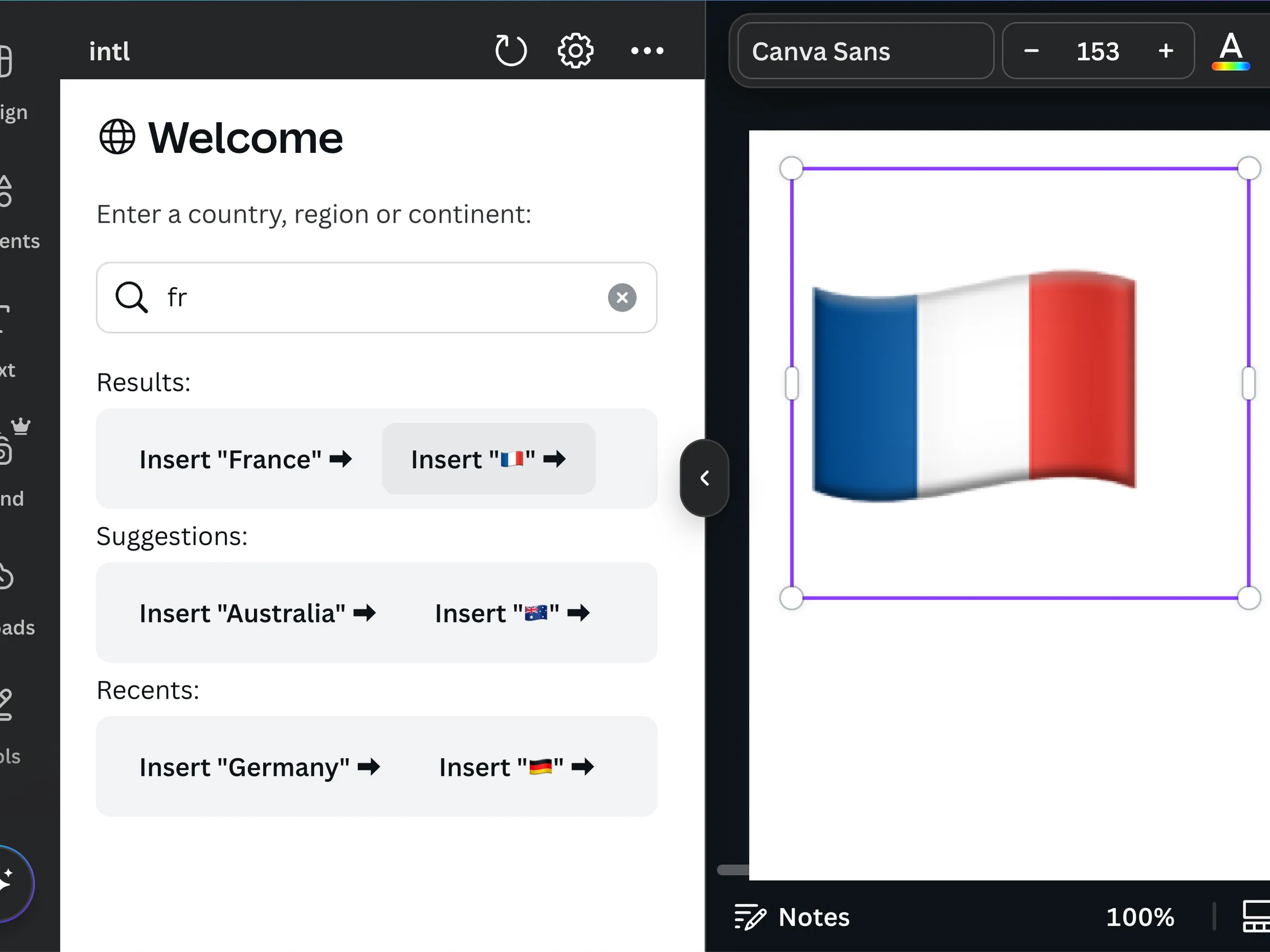1270x952 pixels.
Task: Open the Canva Sans font dropdown
Action: 865,51
